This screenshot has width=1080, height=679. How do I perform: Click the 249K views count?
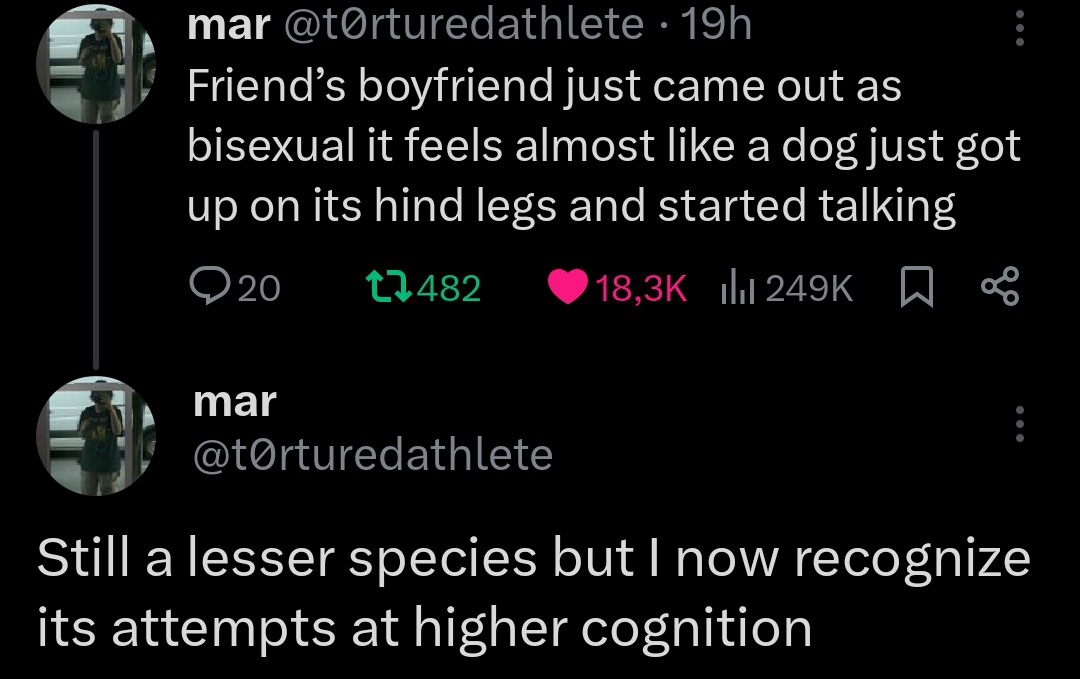click(811, 289)
